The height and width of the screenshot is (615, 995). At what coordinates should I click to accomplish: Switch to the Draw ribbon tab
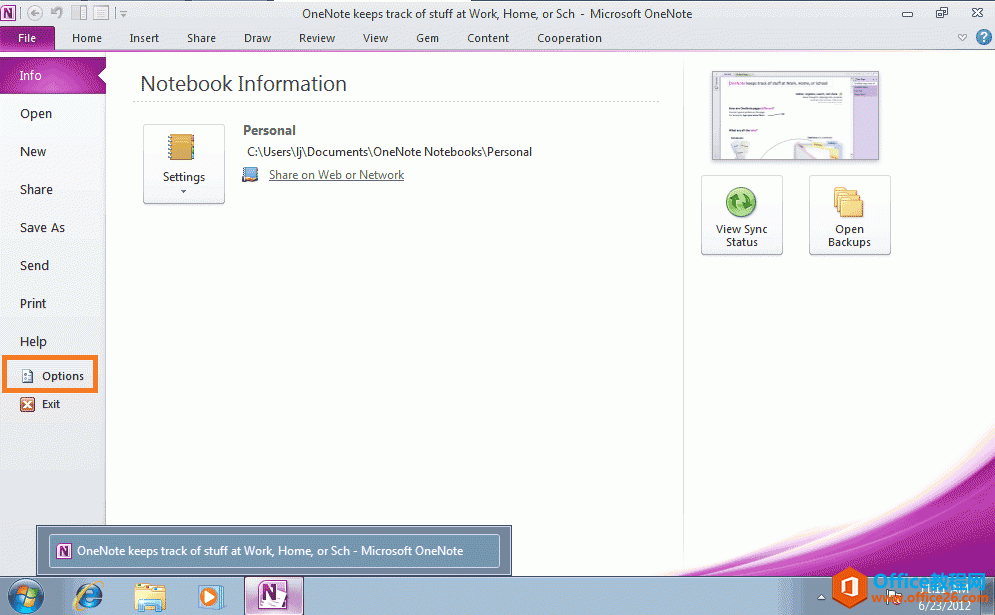[257, 38]
